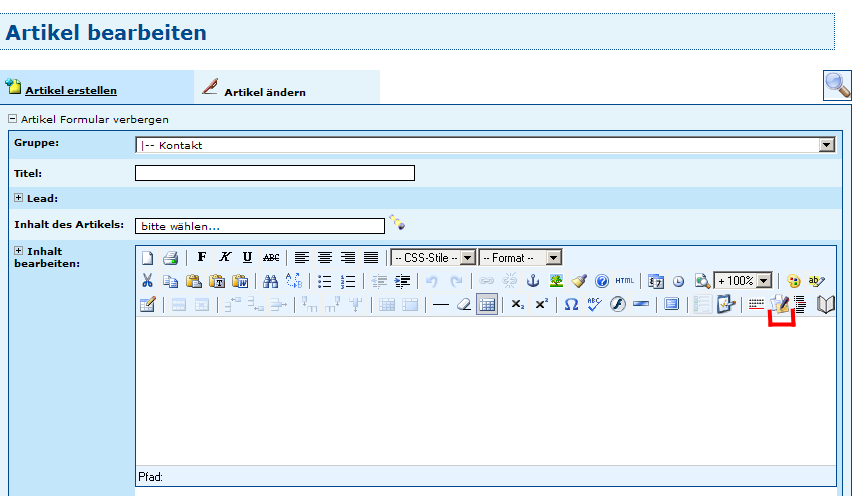The height and width of the screenshot is (496, 854).
Task: Toggle bold formatting (F button)
Action: click(202, 257)
